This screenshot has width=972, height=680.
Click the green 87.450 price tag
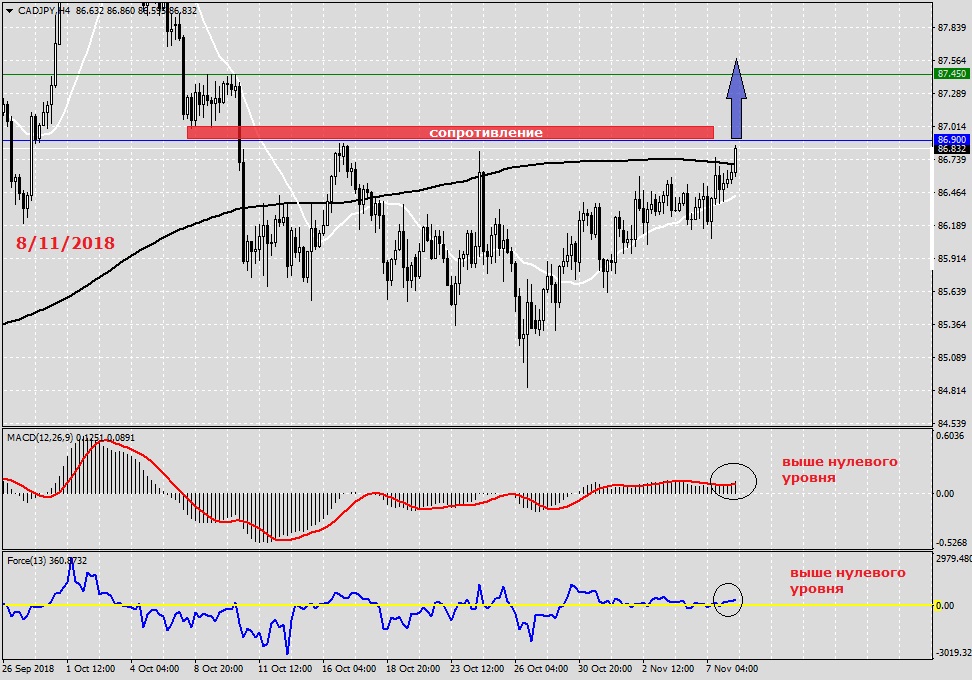tap(951, 74)
